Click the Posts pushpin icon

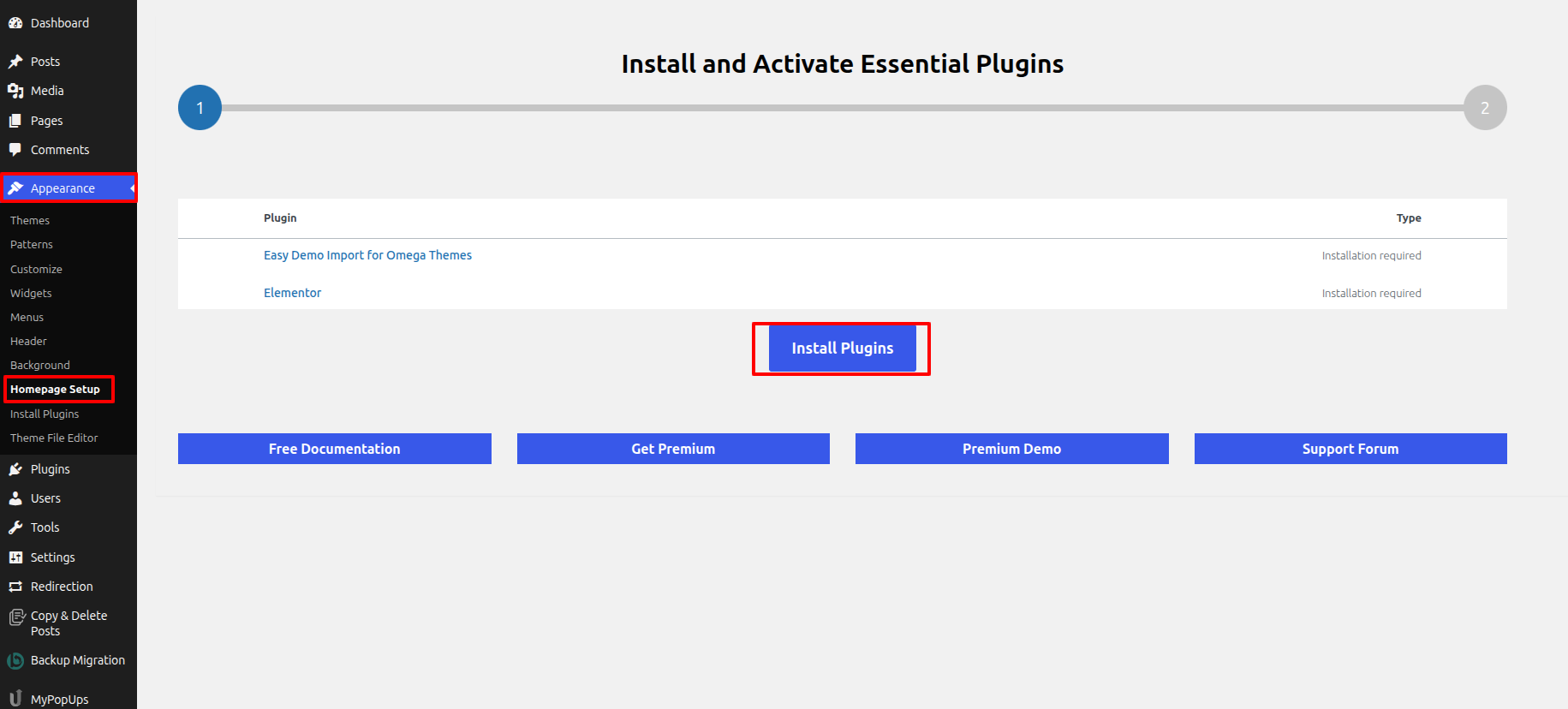point(15,62)
